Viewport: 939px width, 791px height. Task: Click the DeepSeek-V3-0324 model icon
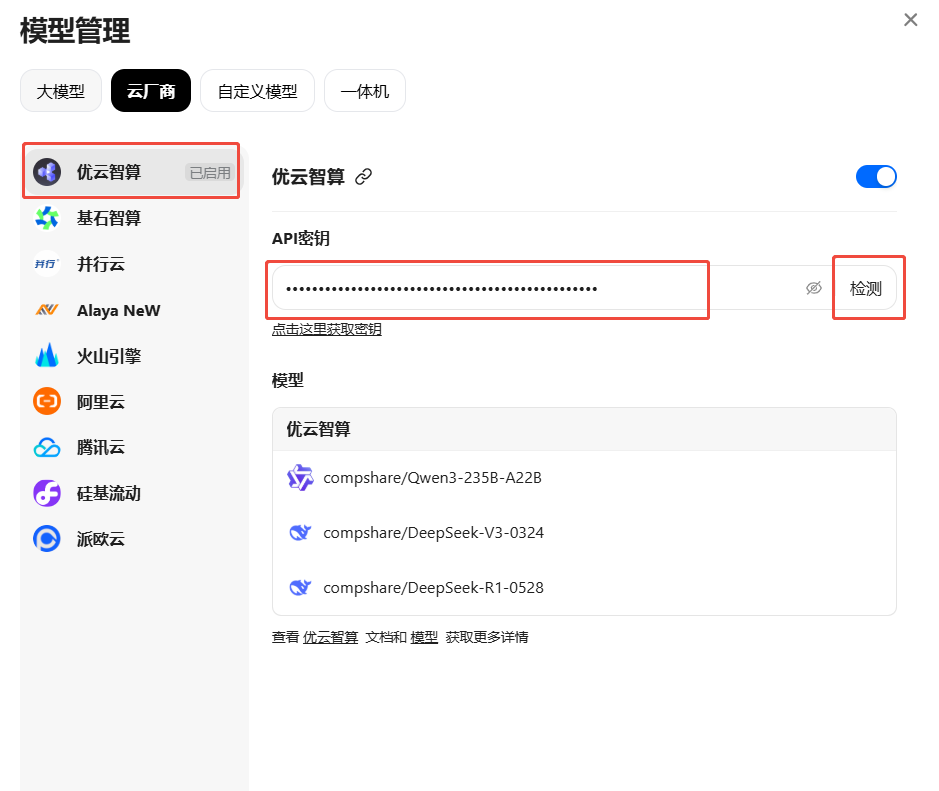coord(300,532)
